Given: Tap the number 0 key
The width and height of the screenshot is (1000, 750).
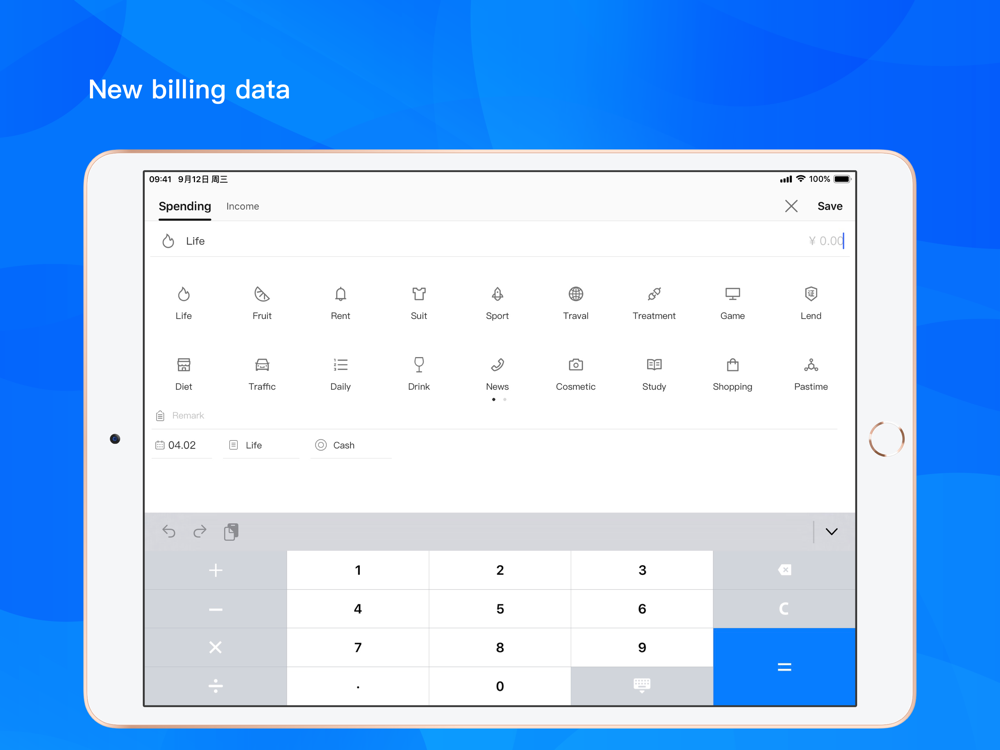Looking at the screenshot, I should 500,686.
